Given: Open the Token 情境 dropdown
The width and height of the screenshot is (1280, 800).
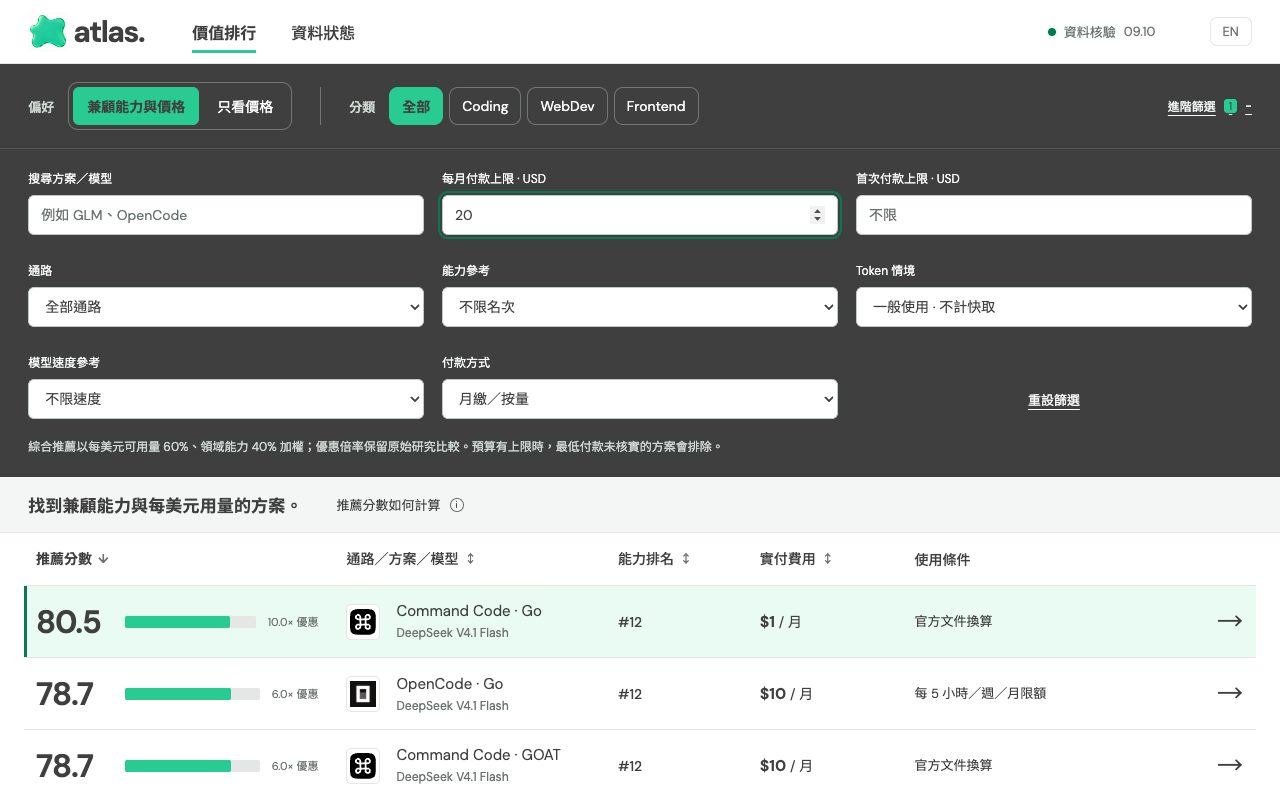Looking at the screenshot, I should click(1054, 307).
